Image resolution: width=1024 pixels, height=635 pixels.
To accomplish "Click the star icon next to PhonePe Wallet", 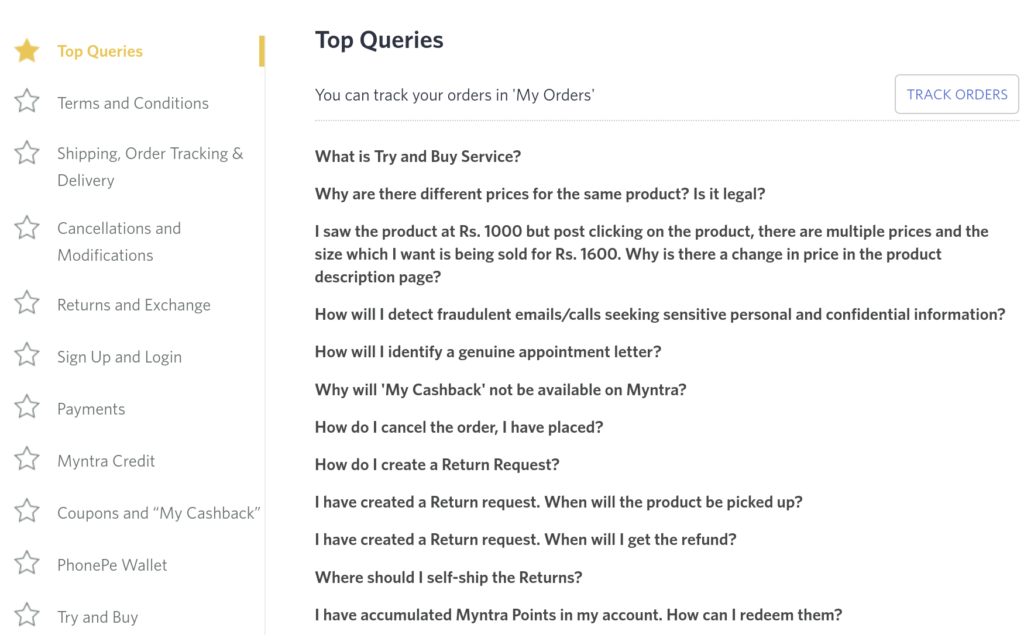I will click(x=27, y=564).
